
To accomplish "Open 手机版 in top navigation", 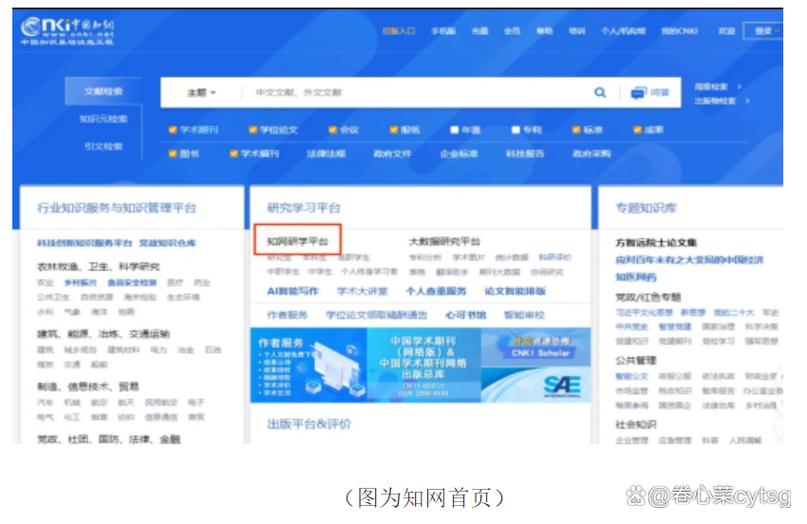I will point(443,31).
